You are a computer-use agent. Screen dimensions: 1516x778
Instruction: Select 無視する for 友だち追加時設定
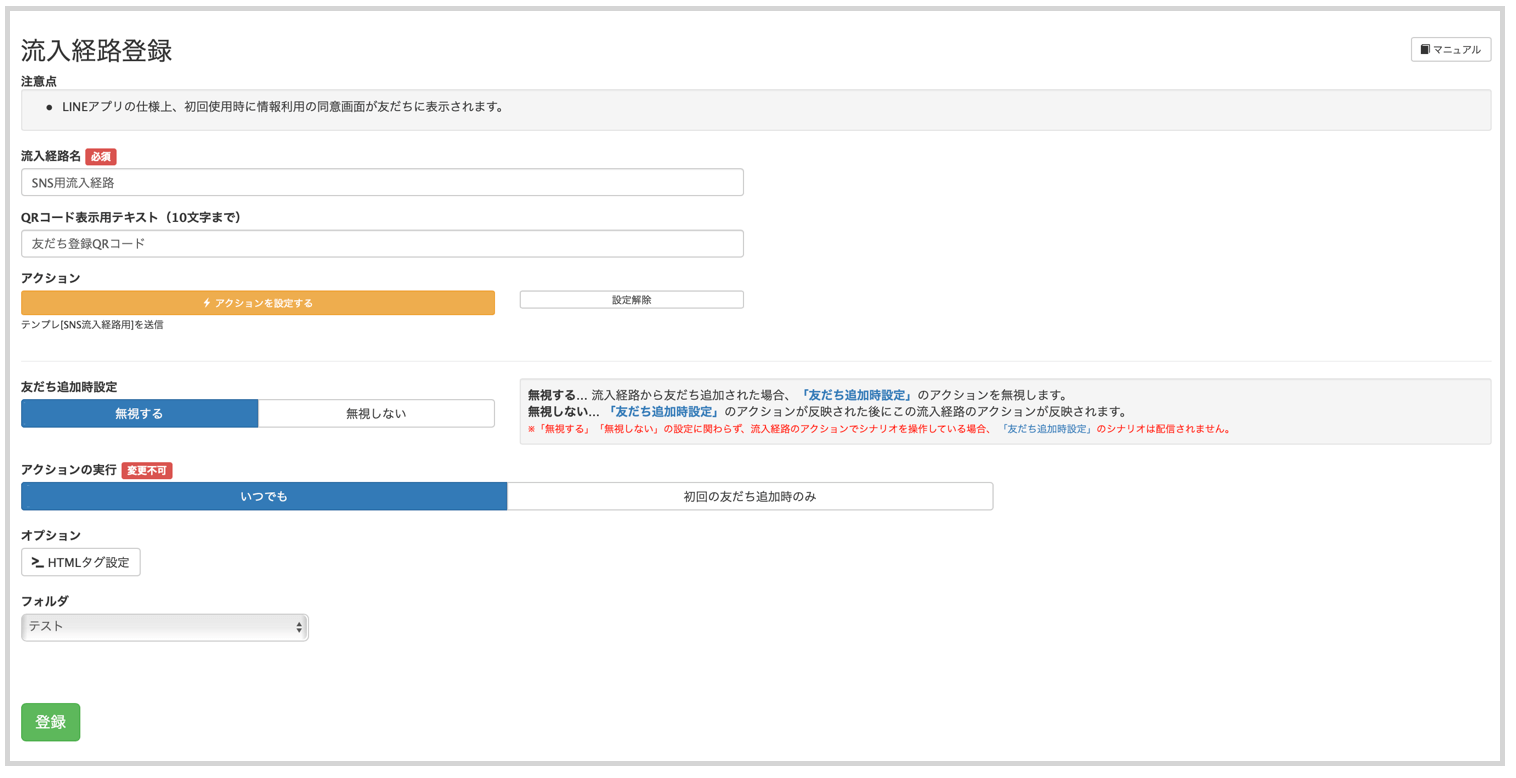[139, 413]
